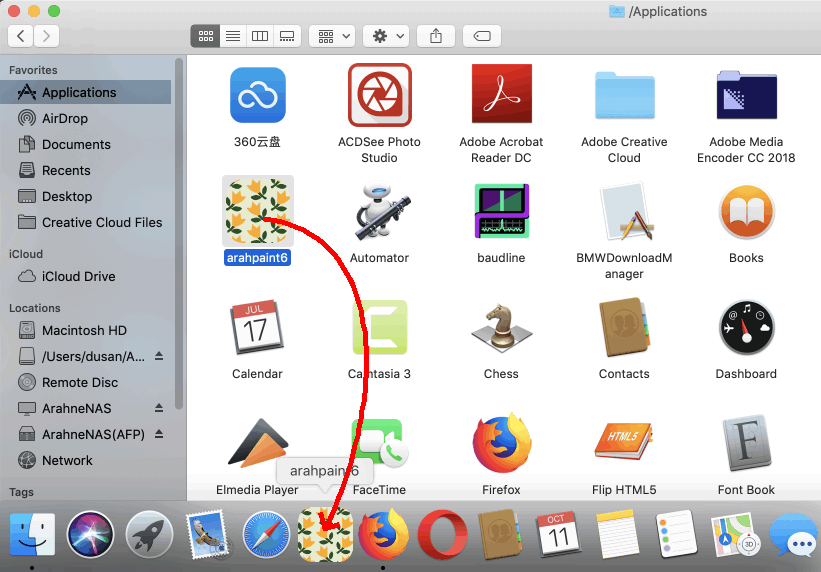Open Recents in the sidebar
821x572 pixels.
point(86,171)
